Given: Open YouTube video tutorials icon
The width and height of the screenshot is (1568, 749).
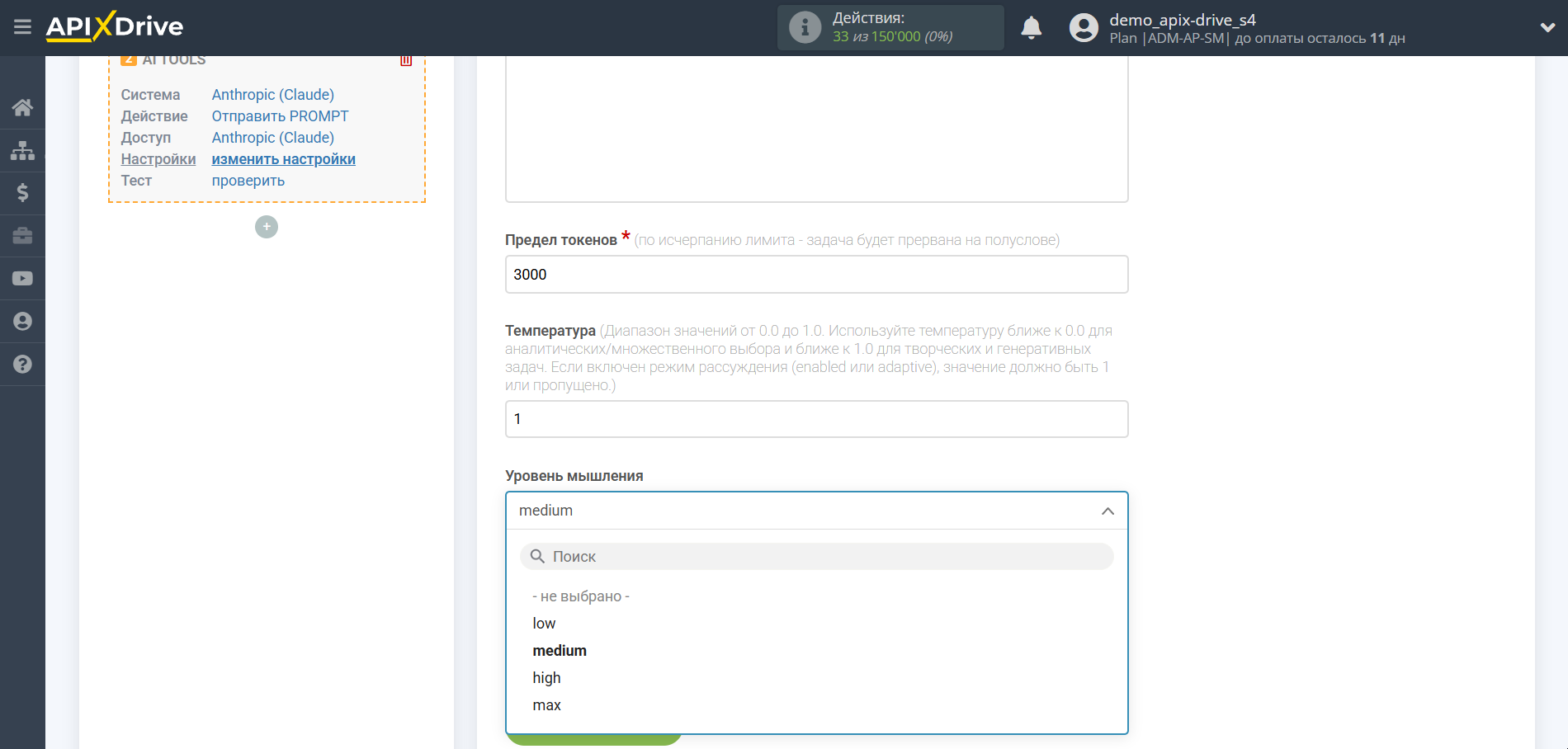Looking at the screenshot, I should point(22,279).
